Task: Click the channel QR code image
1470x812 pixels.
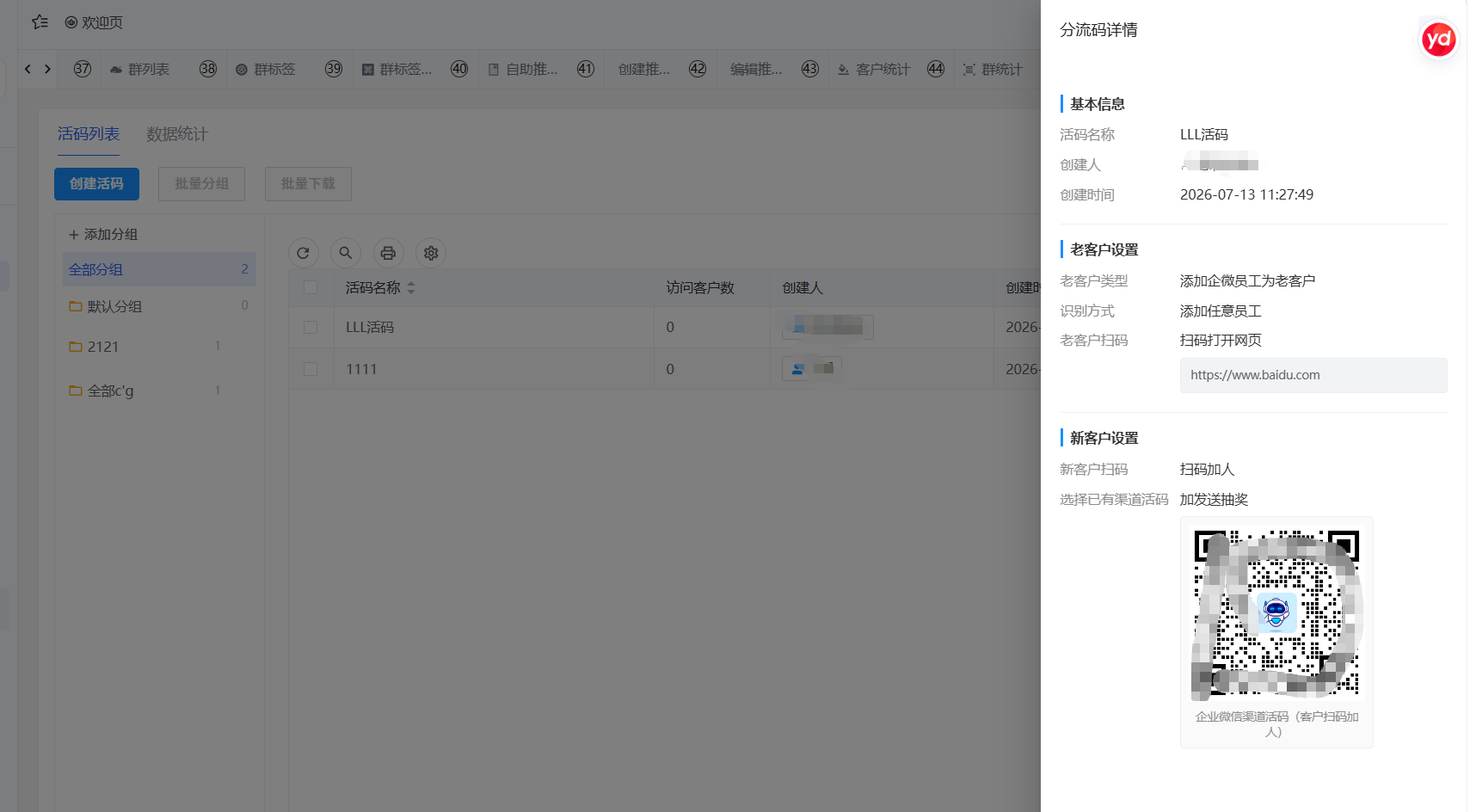Action: (x=1276, y=612)
